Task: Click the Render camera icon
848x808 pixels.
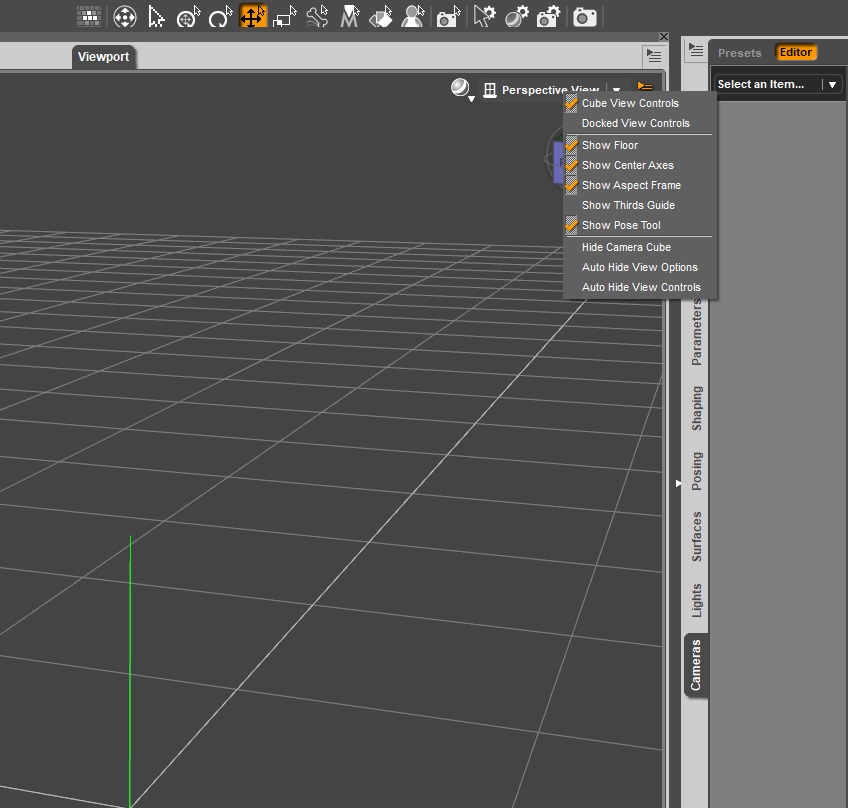Action: [x=585, y=17]
